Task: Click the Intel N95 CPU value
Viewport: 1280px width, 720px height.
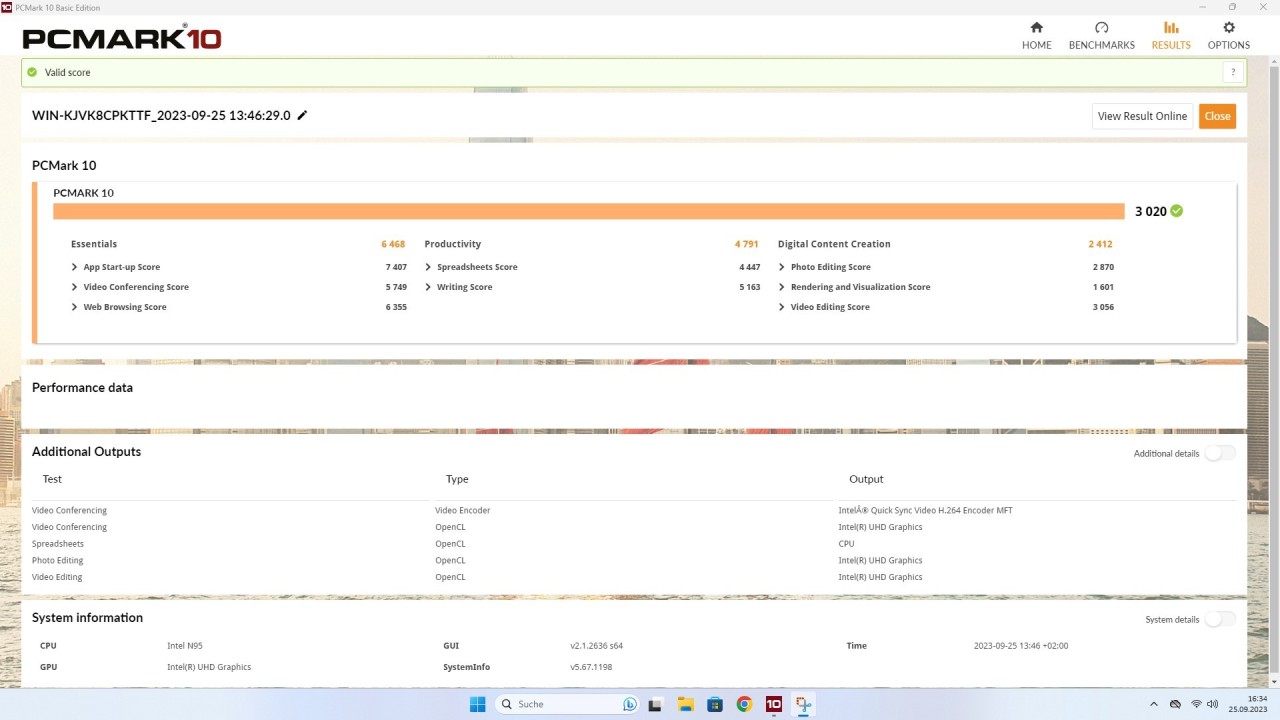Action: 185,646
